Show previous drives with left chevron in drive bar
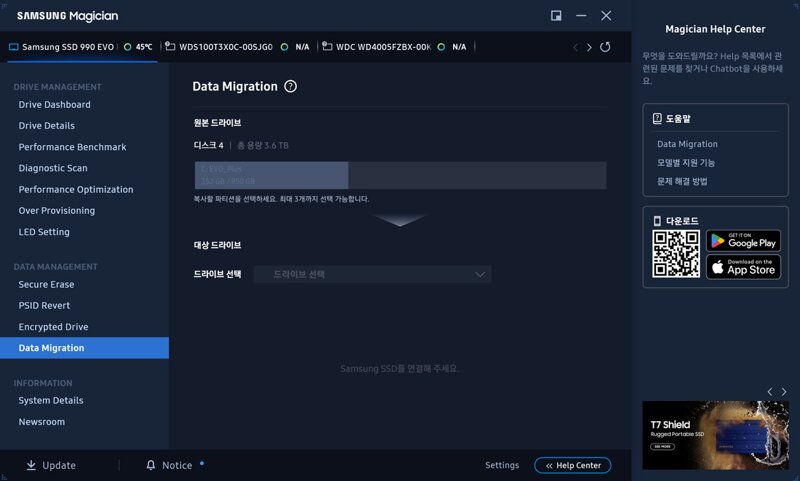The height and width of the screenshot is (481, 800). [575, 47]
